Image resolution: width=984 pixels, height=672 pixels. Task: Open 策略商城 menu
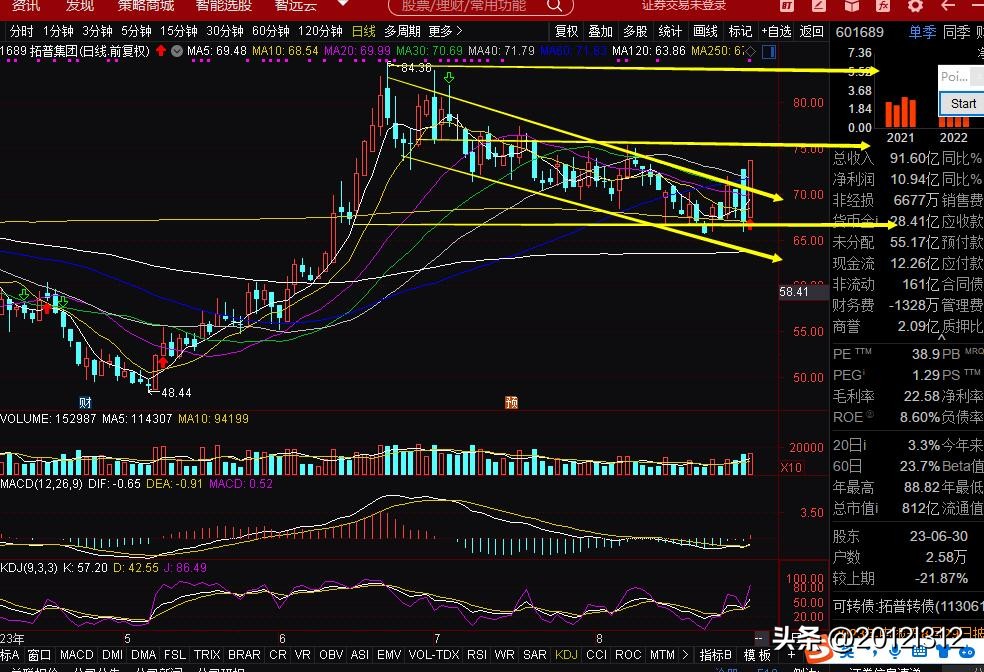[x=146, y=6]
